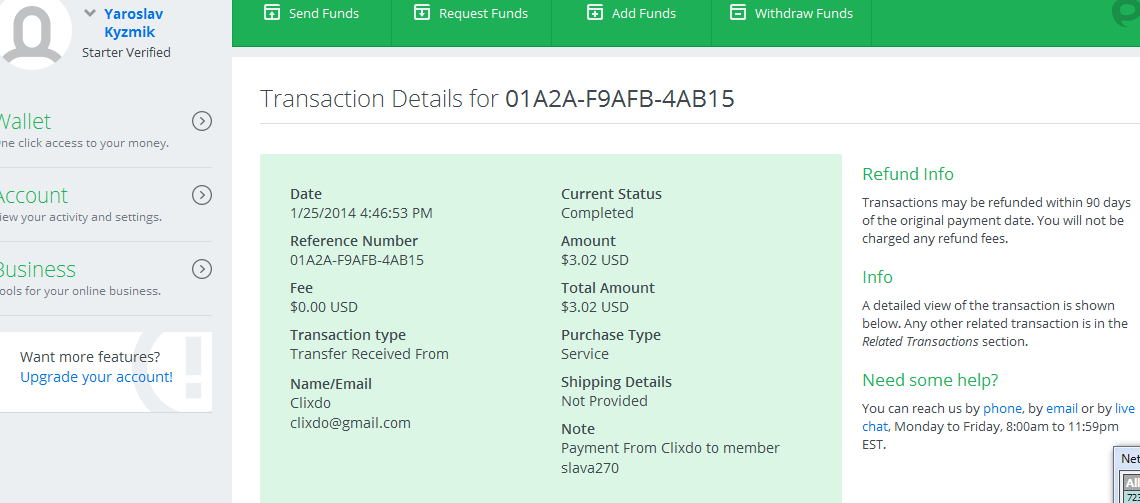This screenshot has width=1140, height=503.
Task: Click the Add Funds icon
Action: point(595,13)
